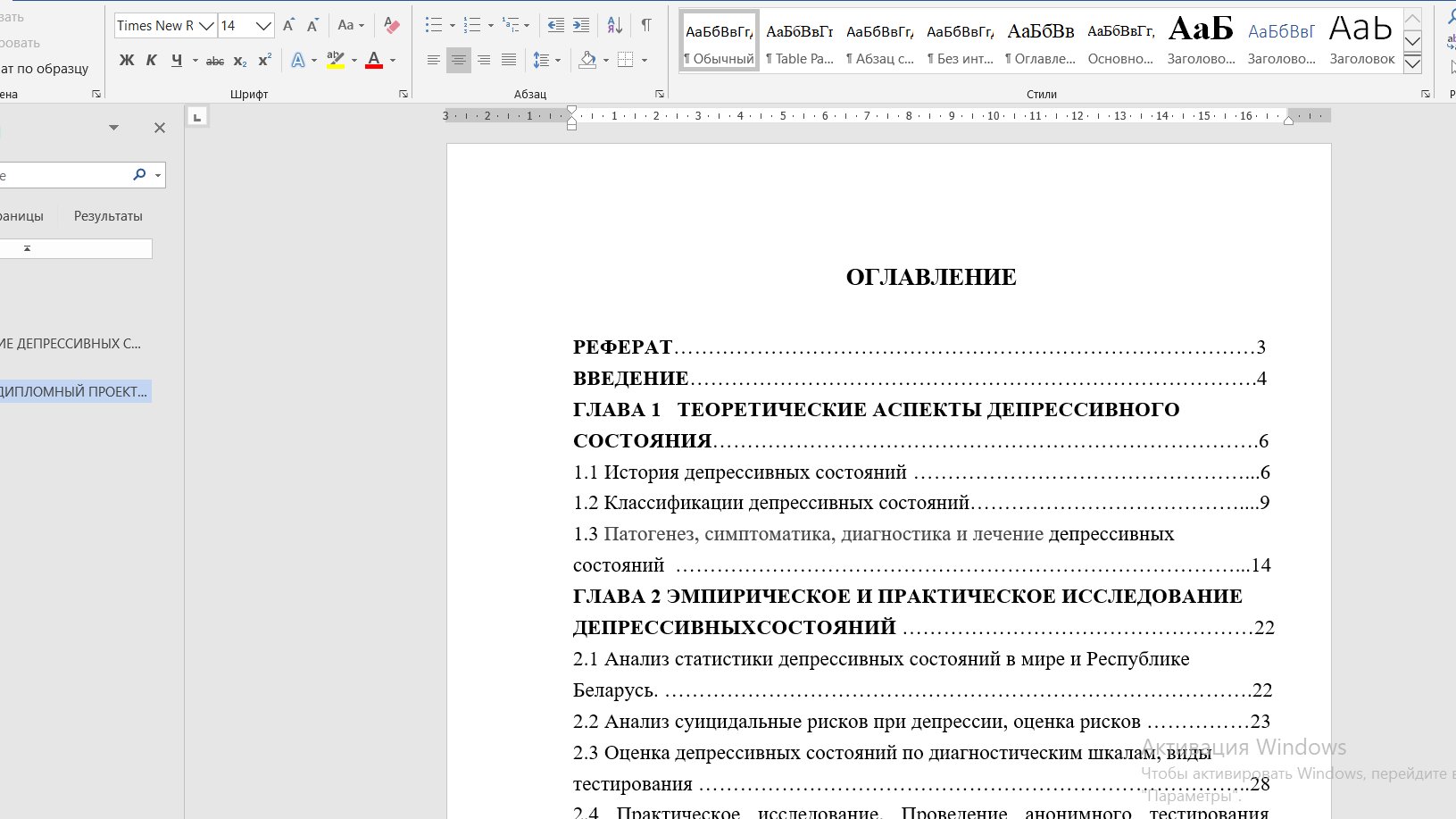Switch to the Результаты tab
1456x819 pixels.
click(108, 216)
